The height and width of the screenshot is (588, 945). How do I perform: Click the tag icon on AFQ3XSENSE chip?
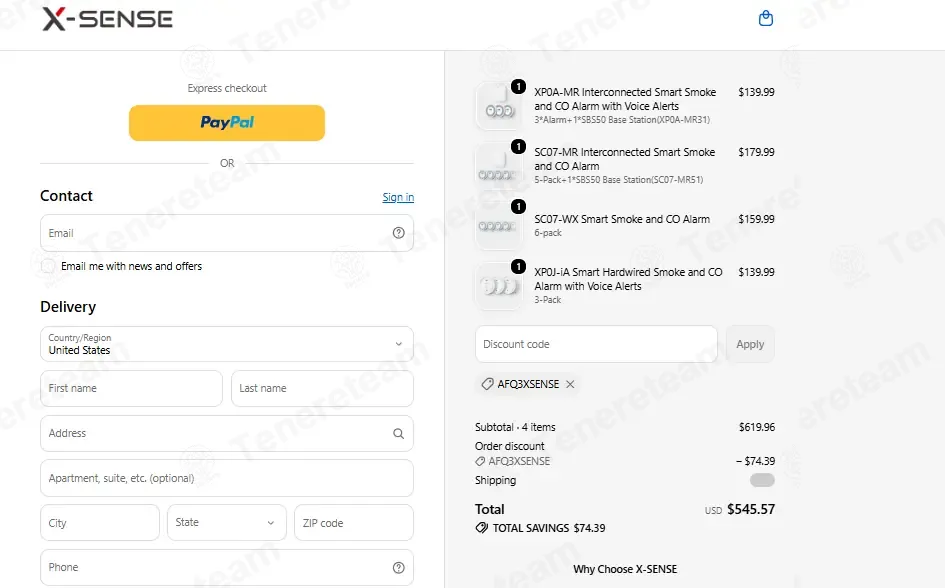pos(487,384)
